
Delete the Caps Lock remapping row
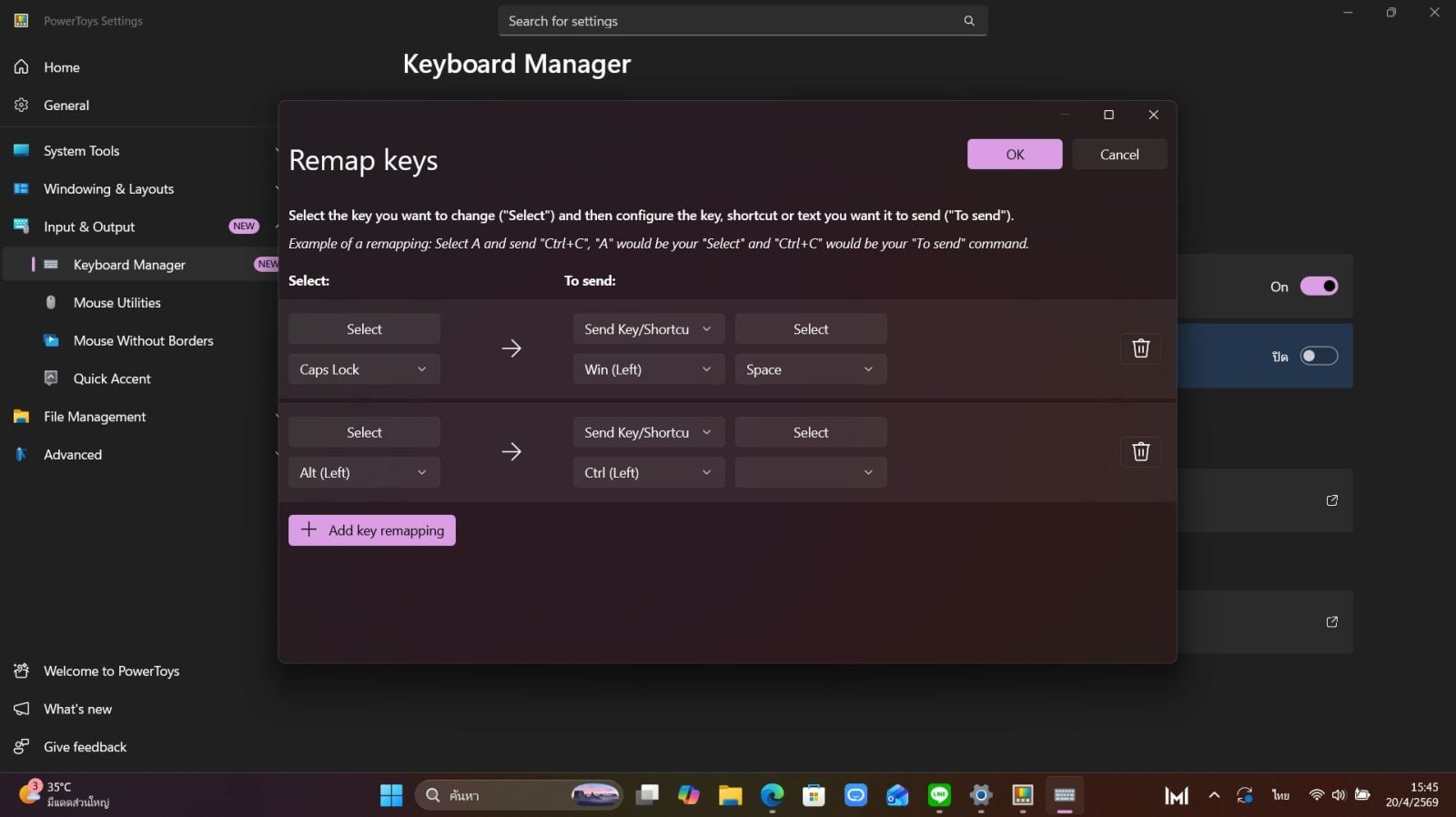coord(1140,348)
